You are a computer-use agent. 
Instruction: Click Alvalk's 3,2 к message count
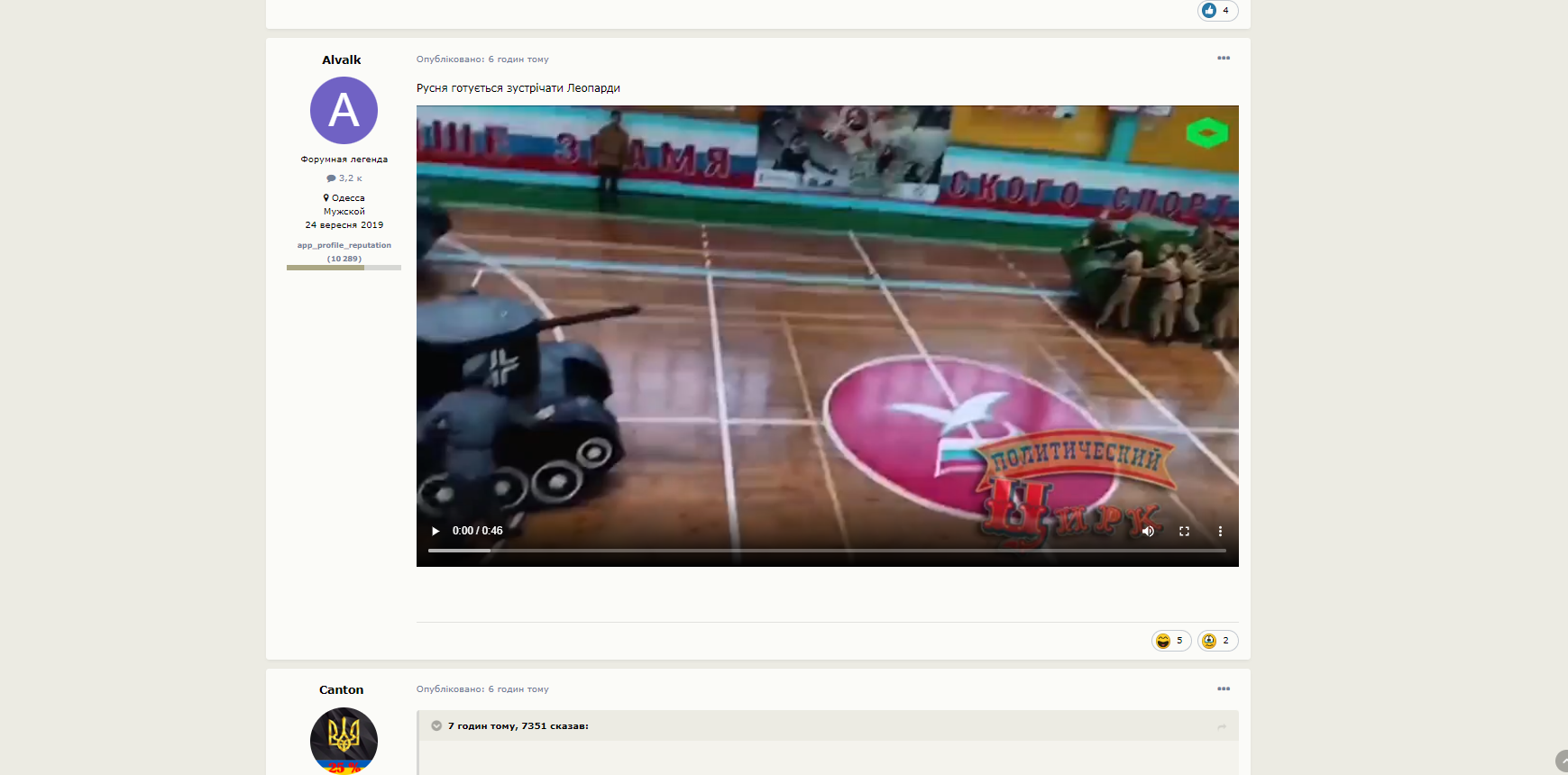click(344, 178)
